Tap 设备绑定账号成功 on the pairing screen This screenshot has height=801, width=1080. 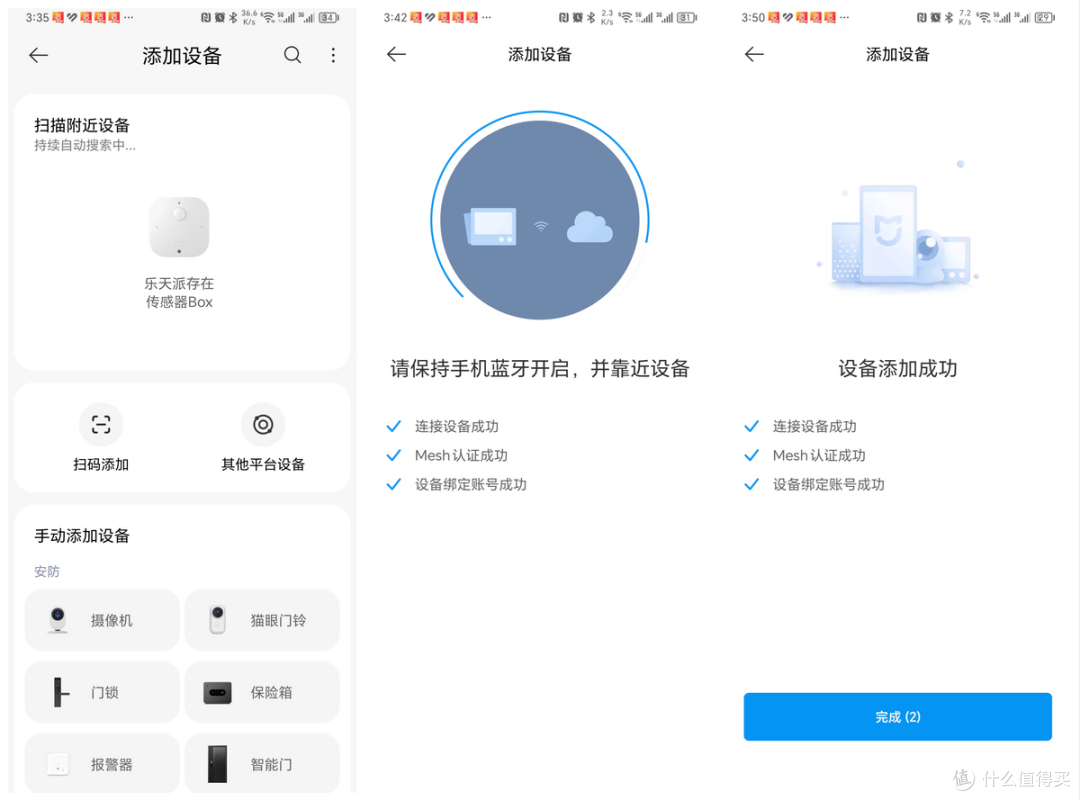pyautogui.click(x=470, y=484)
